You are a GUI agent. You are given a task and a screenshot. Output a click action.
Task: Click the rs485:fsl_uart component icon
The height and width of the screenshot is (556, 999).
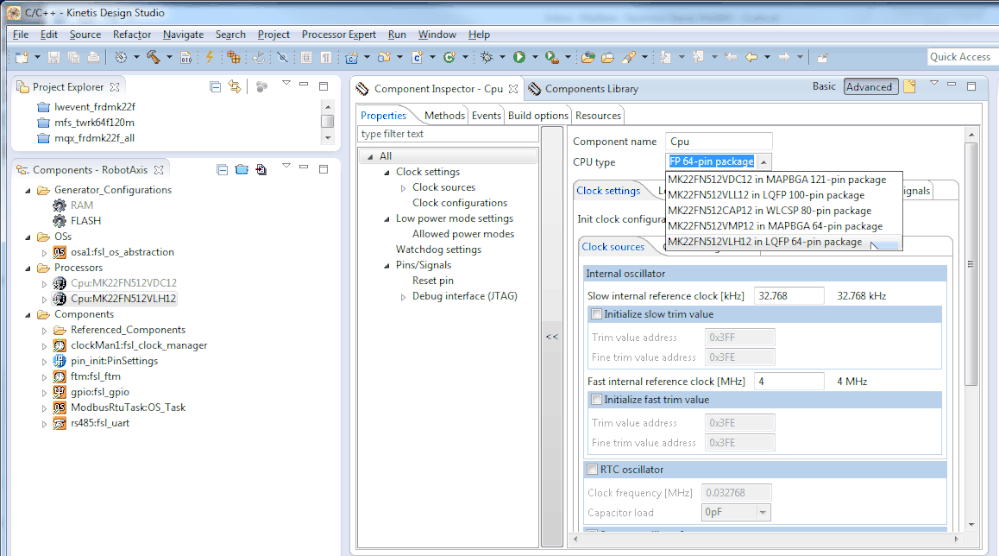59,423
